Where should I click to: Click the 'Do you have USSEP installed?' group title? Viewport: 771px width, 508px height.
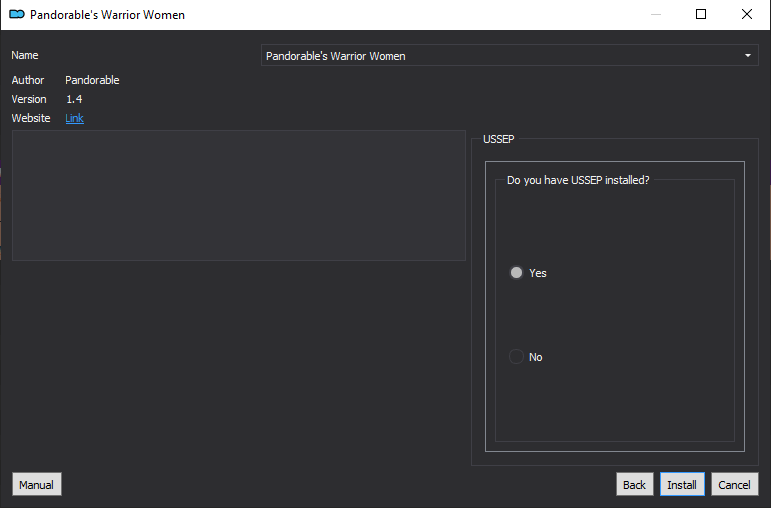[578, 180]
